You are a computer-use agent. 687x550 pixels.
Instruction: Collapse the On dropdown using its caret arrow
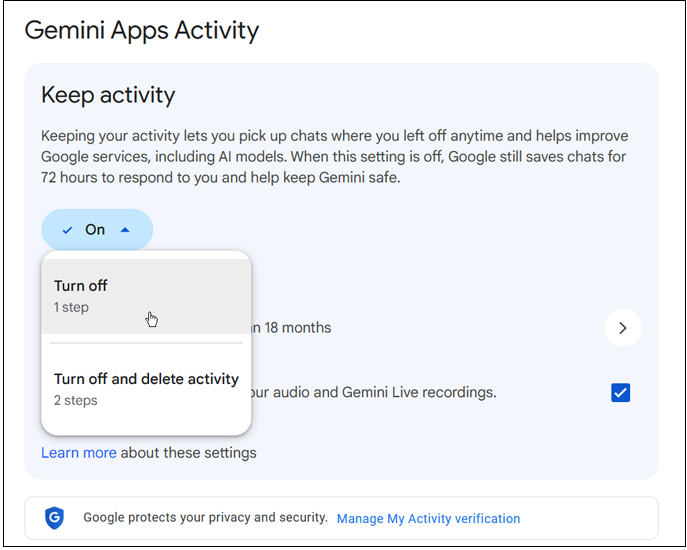125,230
